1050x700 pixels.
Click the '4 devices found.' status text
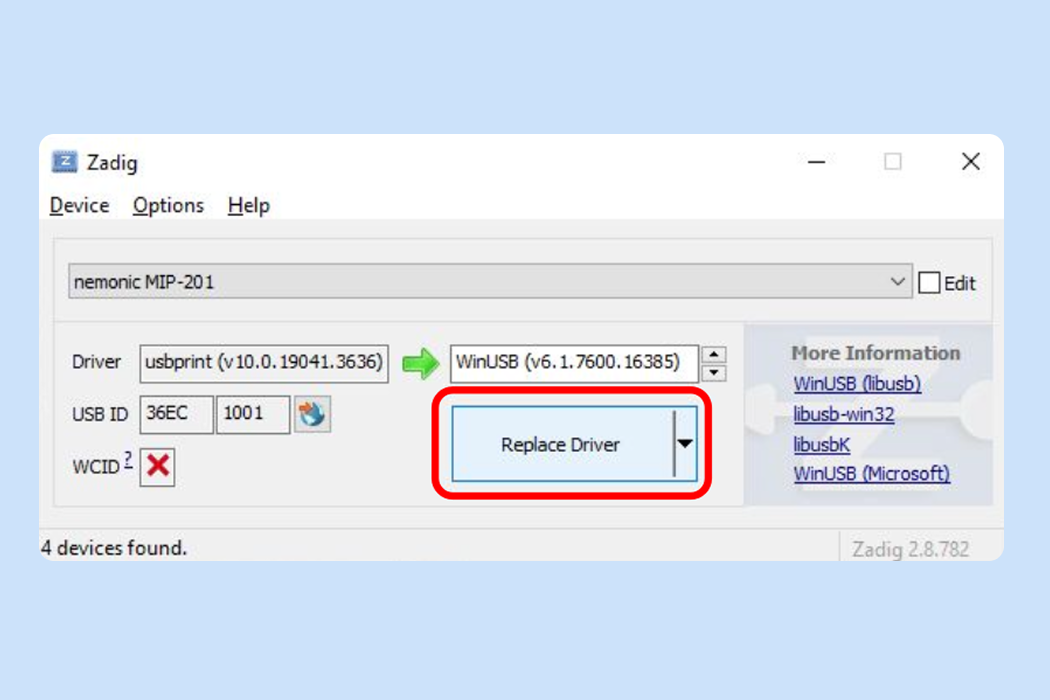114,548
